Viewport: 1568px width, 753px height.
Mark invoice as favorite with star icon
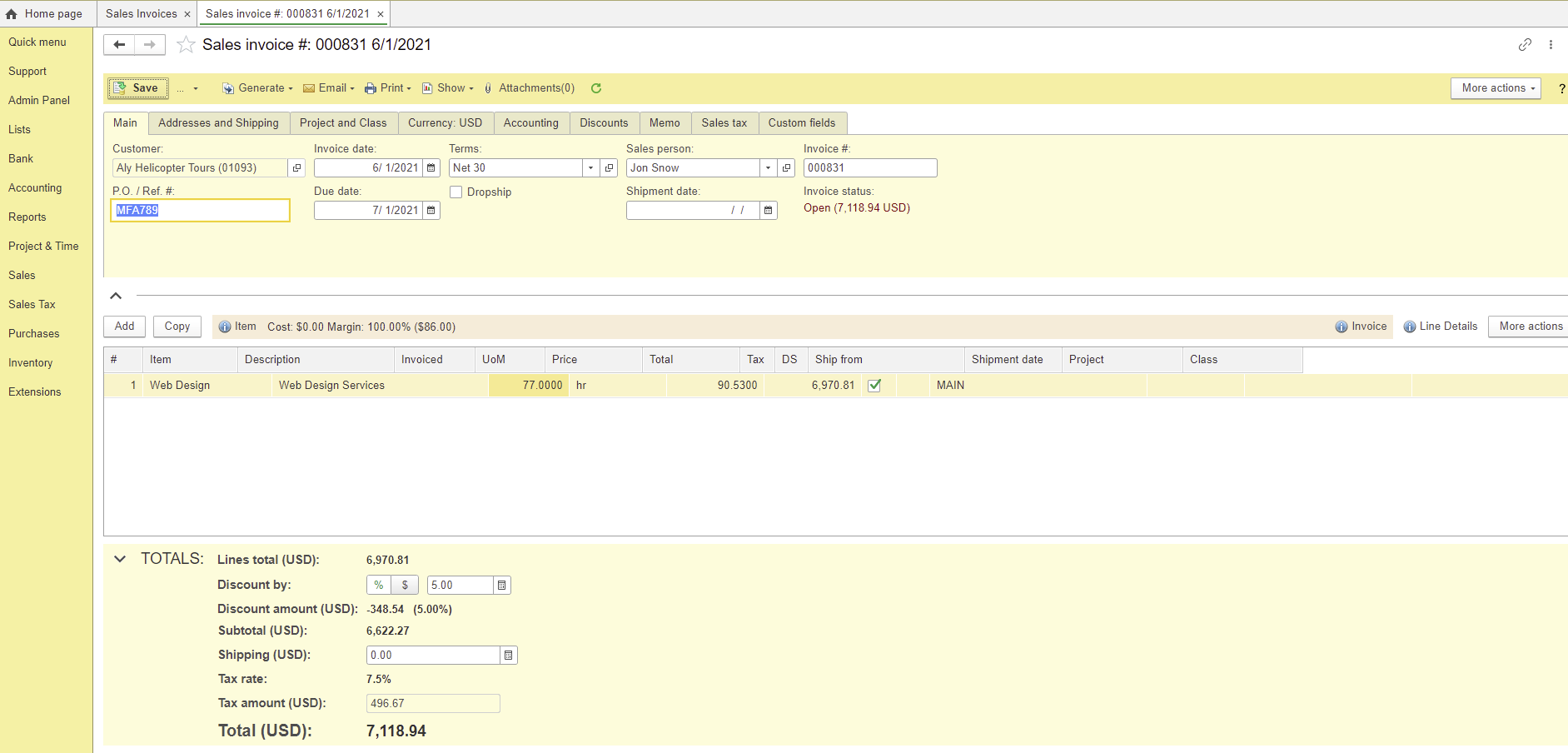[x=186, y=45]
